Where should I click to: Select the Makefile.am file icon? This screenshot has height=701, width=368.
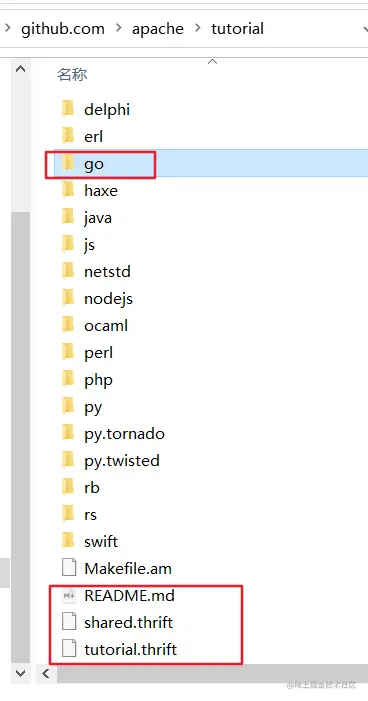[x=69, y=568]
